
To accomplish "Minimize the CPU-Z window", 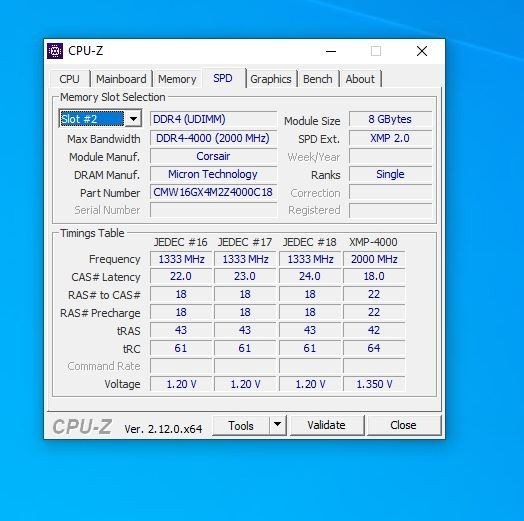I will [x=331, y=51].
